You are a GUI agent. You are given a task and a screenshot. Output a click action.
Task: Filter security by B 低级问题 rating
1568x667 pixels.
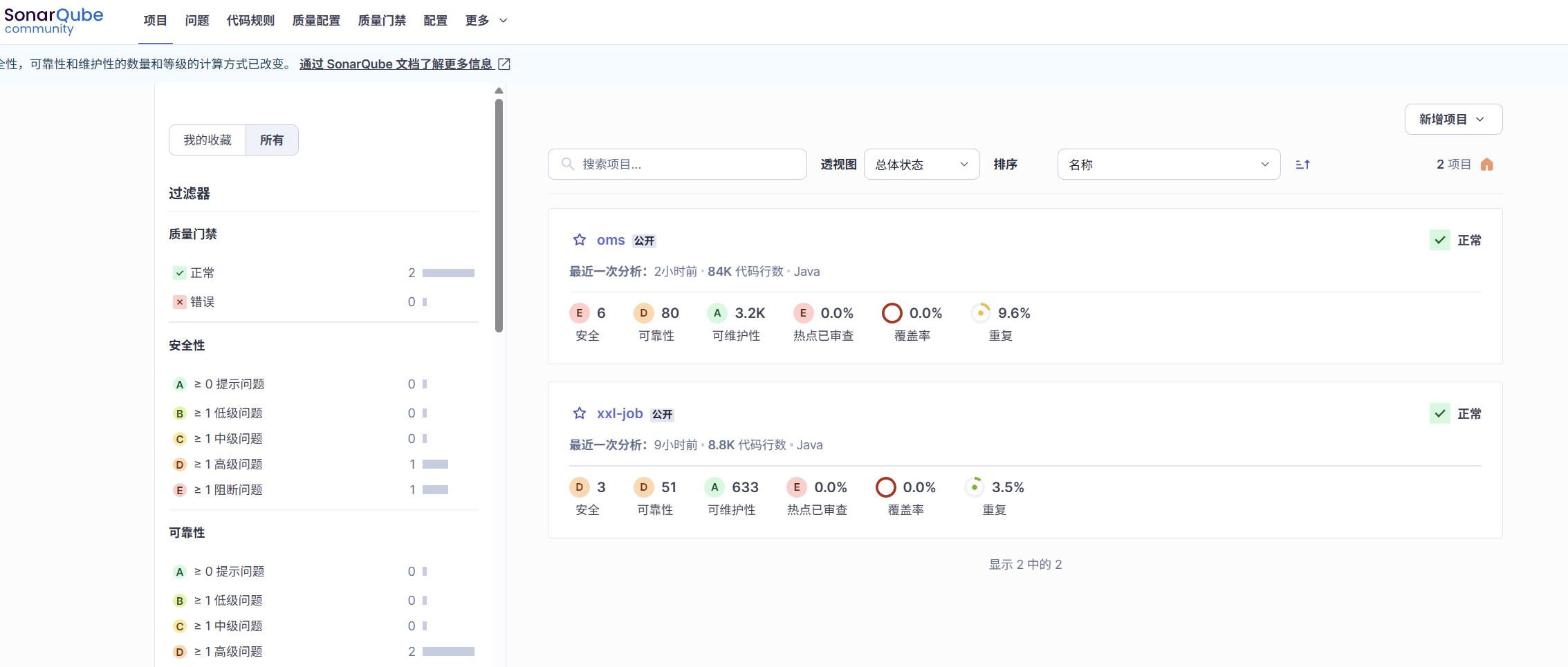(x=324, y=413)
